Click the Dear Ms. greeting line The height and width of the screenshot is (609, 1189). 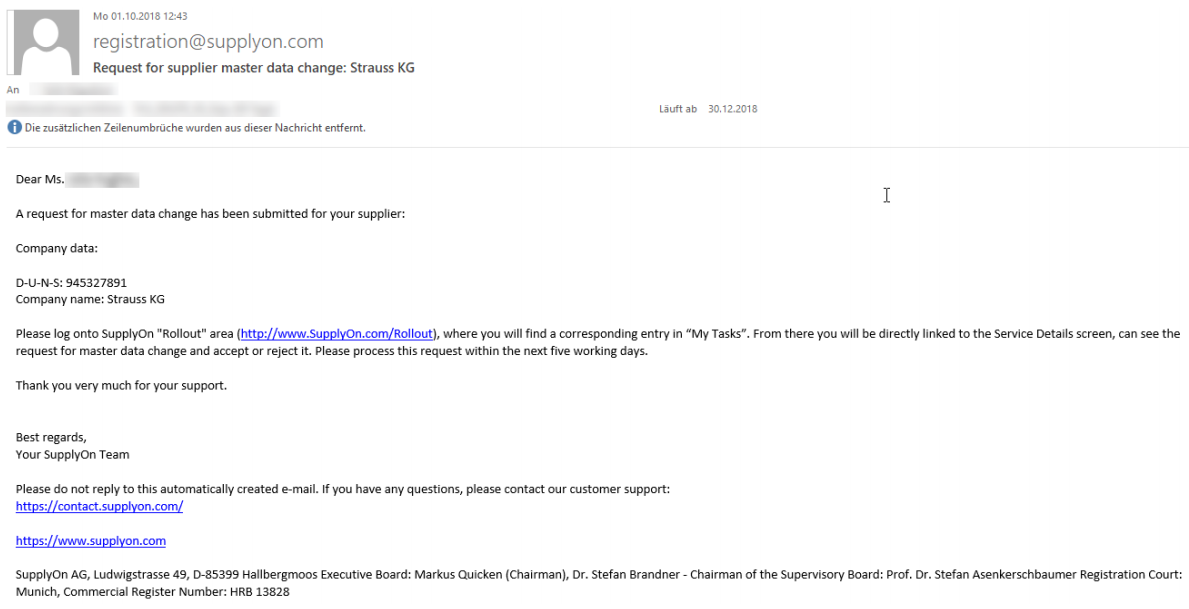(77, 180)
